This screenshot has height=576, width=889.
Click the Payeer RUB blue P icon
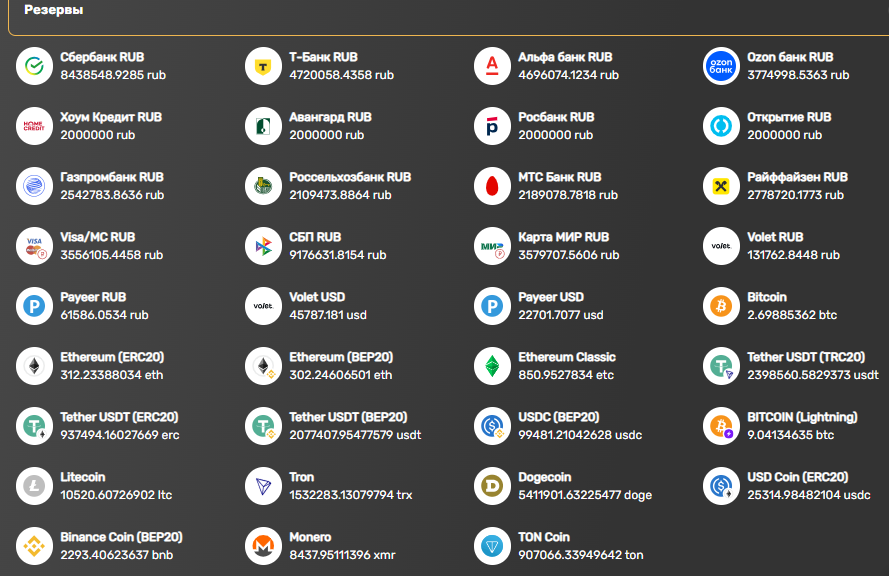click(x=35, y=307)
